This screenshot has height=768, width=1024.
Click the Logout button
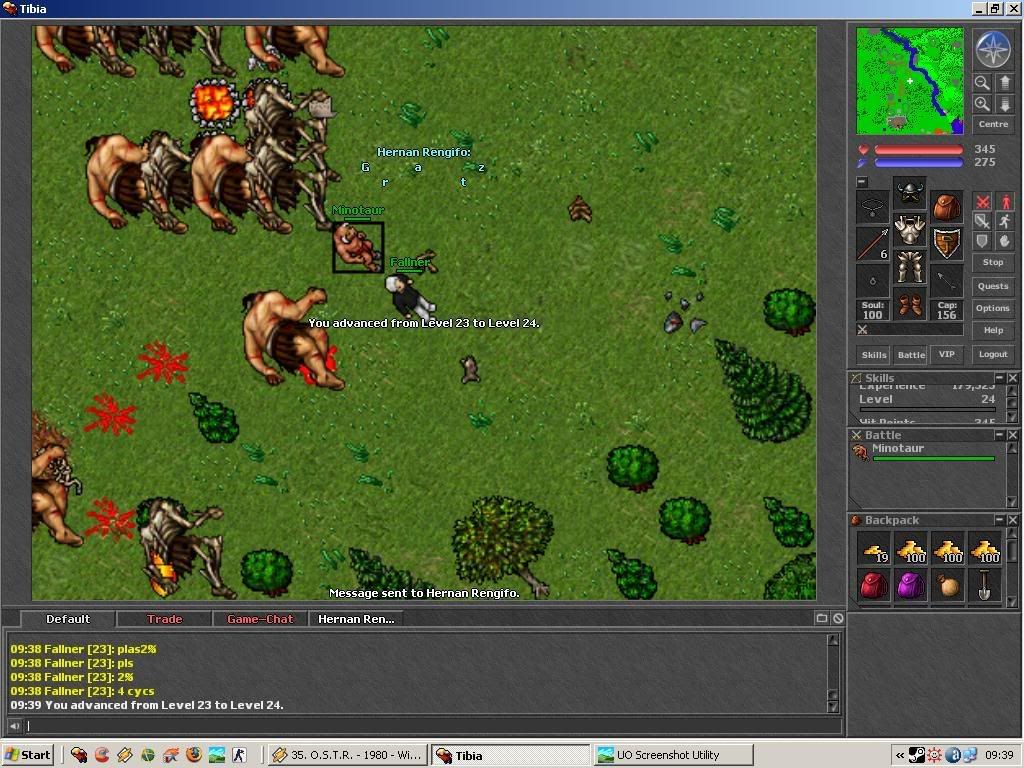point(993,354)
